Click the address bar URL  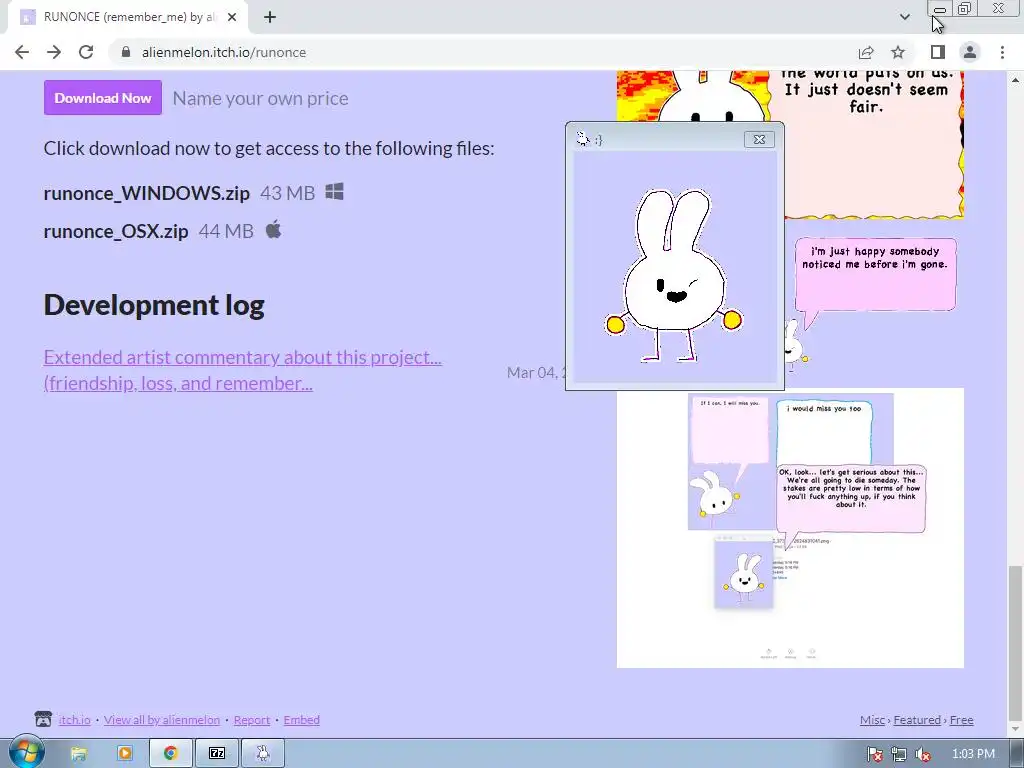224,52
